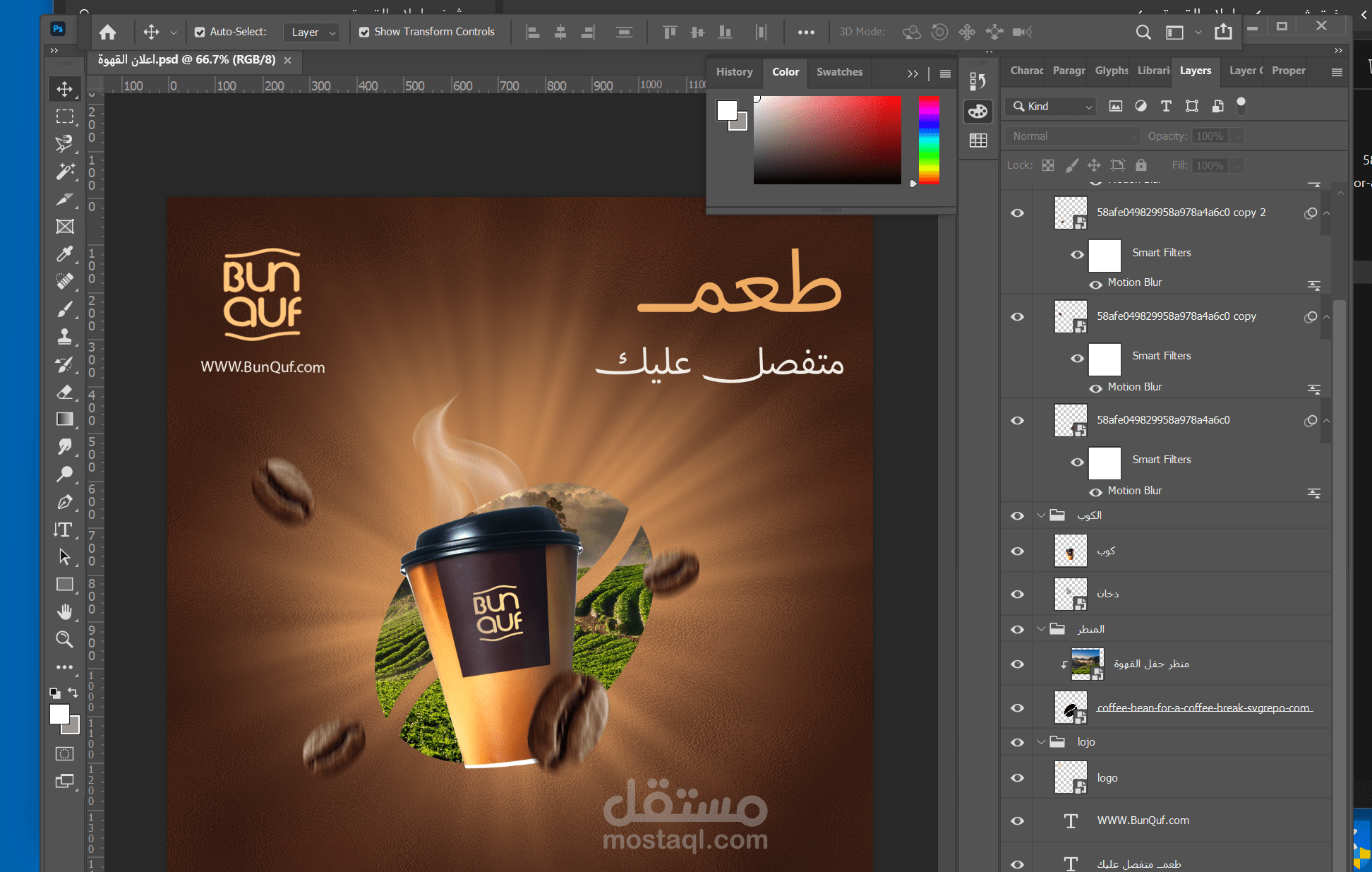1372x872 pixels.
Task: Toggle layer filtering on/off switch
Action: pyautogui.click(x=1241, y=106)
